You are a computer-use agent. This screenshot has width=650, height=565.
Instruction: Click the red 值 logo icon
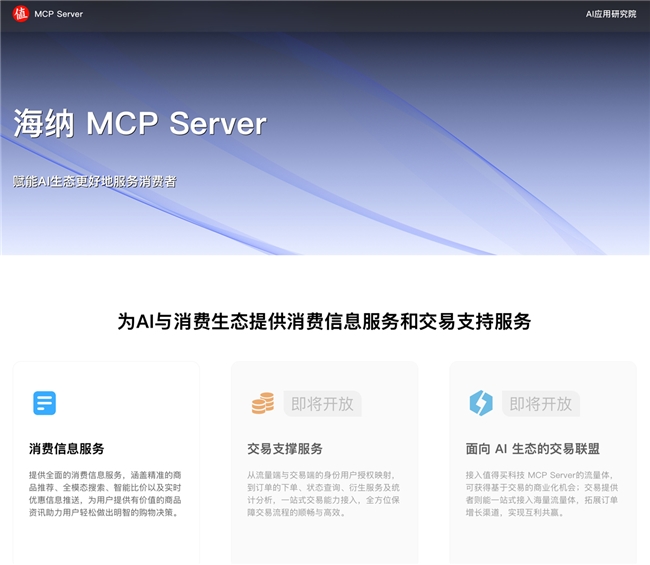(20, 14)
